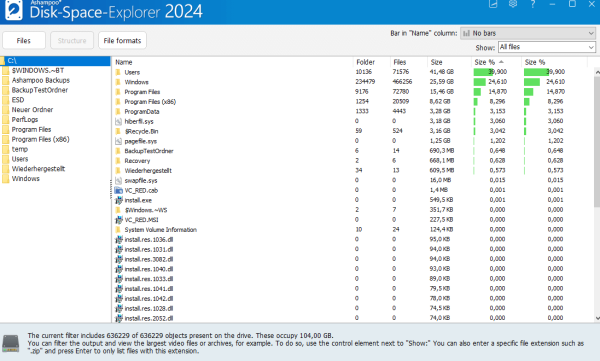Click the $Recycle.Bin folder icon
The width and height of the screenshot is (600, 361).
point(118,131)
